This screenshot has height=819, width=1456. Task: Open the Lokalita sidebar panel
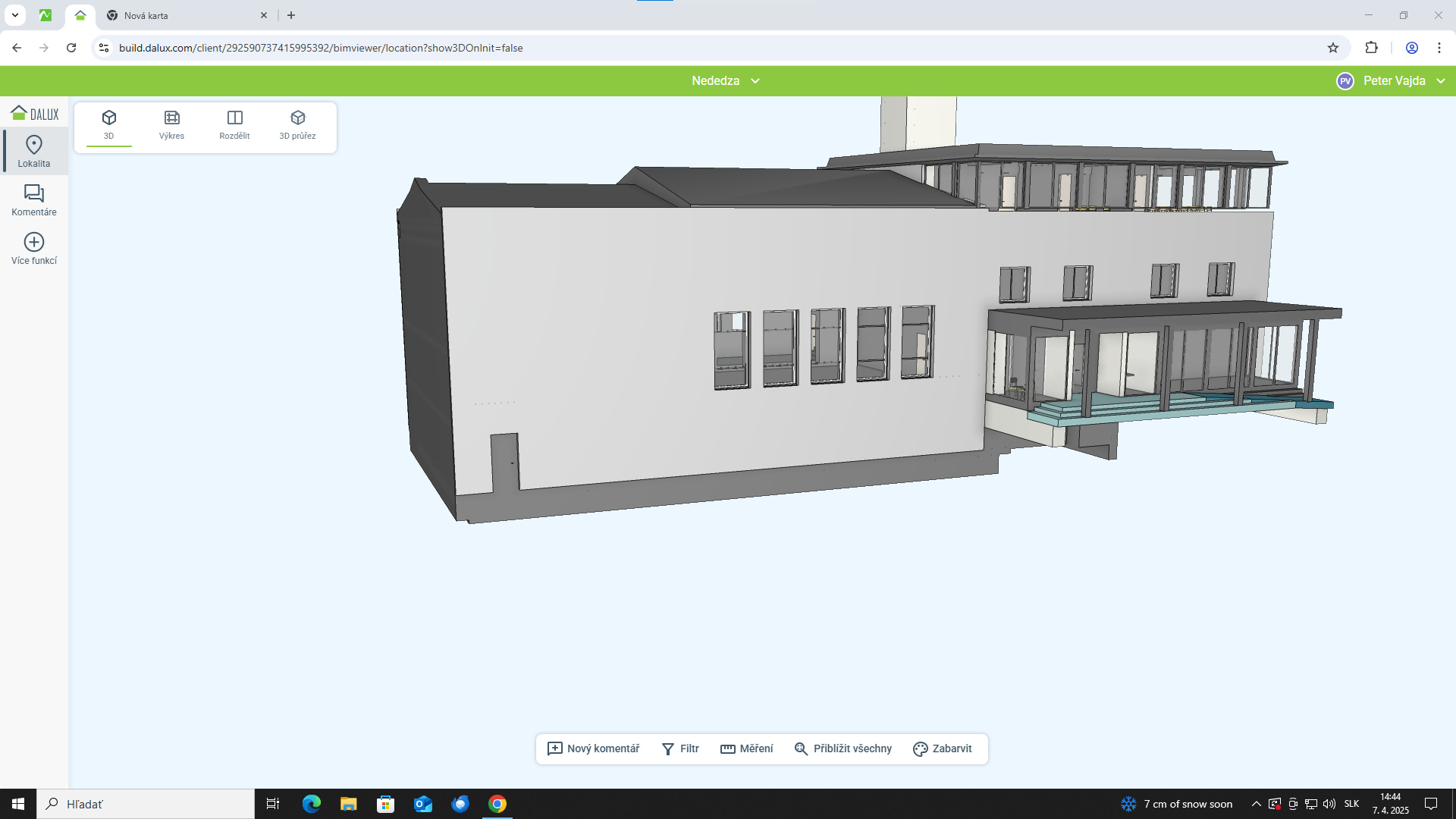tap(34, 152)
